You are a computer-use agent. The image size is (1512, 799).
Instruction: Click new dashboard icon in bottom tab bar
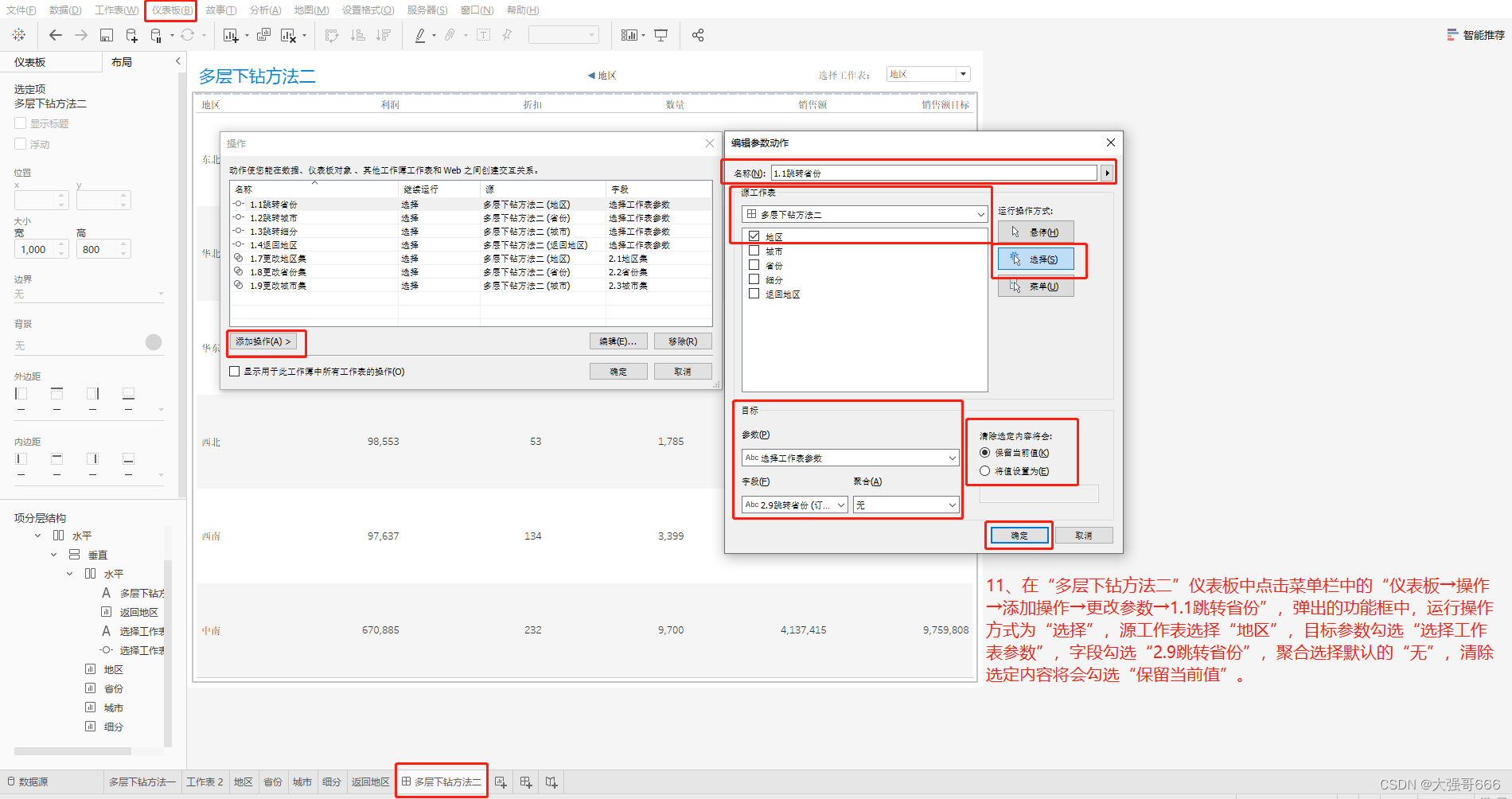526,782
